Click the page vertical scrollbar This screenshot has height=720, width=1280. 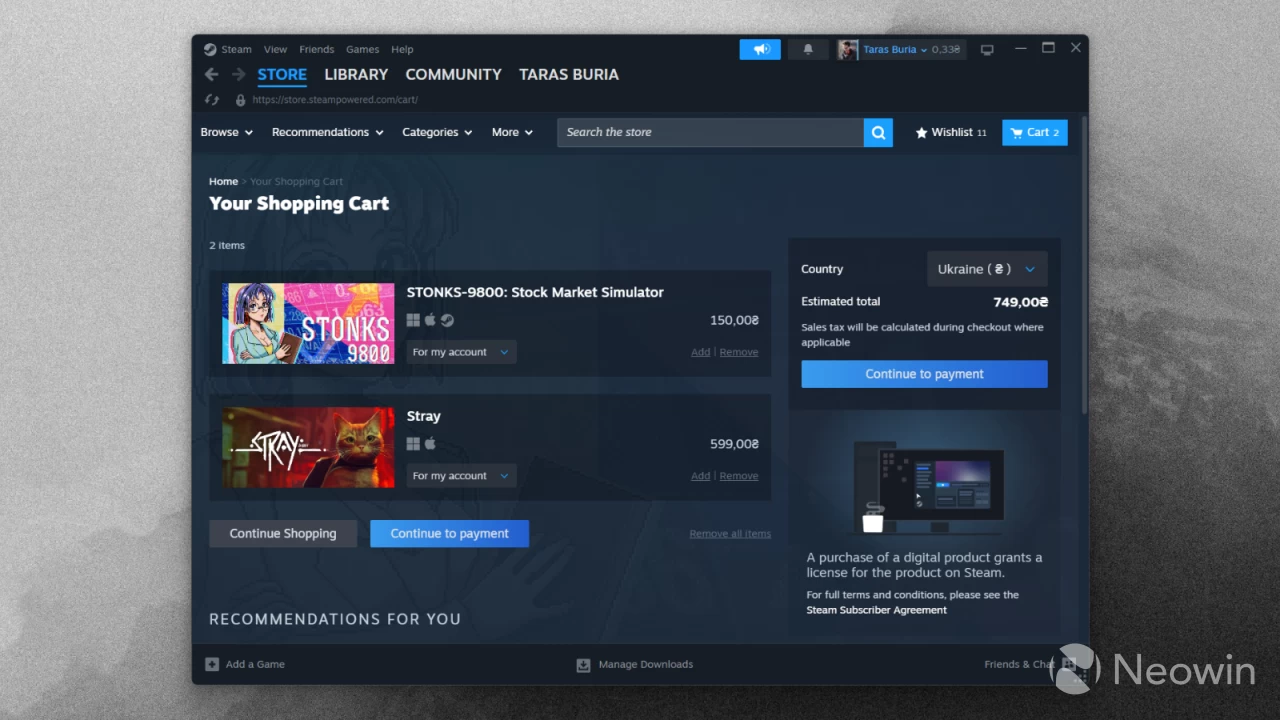point(1084,265)
